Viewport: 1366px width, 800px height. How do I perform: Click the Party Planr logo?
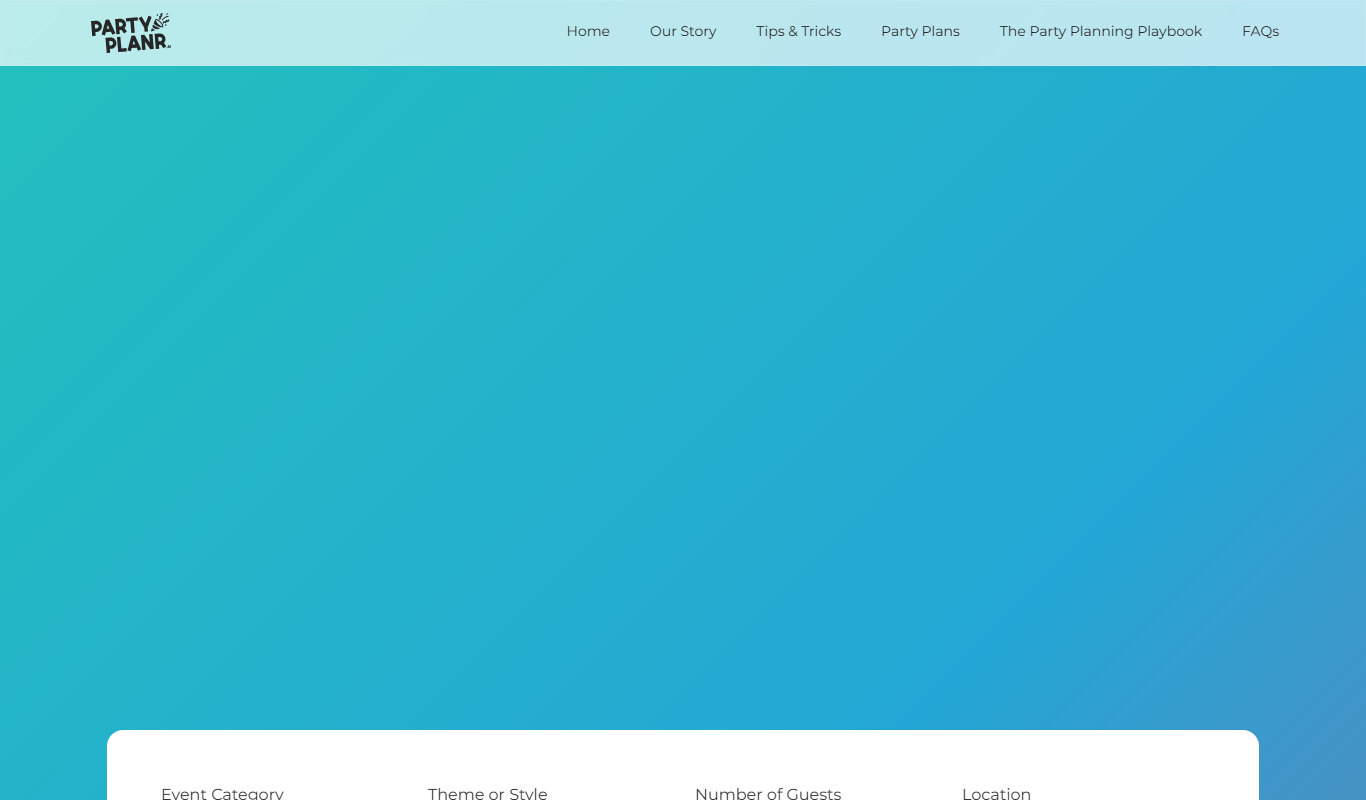click(131, 33)
